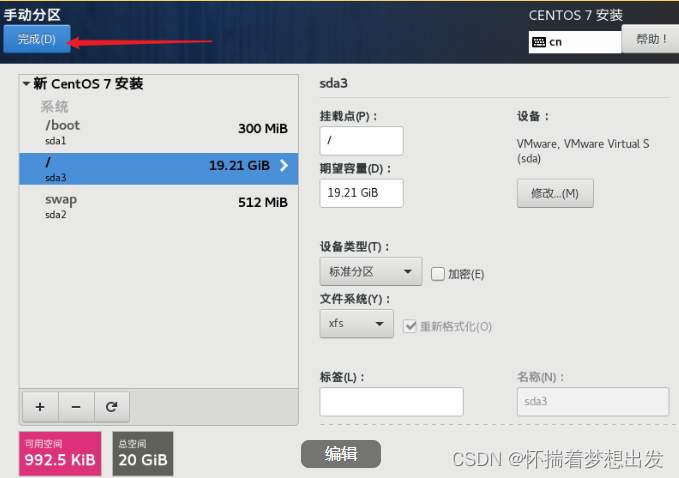Click the 编辑 edit button
The width and height of the screenshot is (679, 478).
tap(341, 454)
